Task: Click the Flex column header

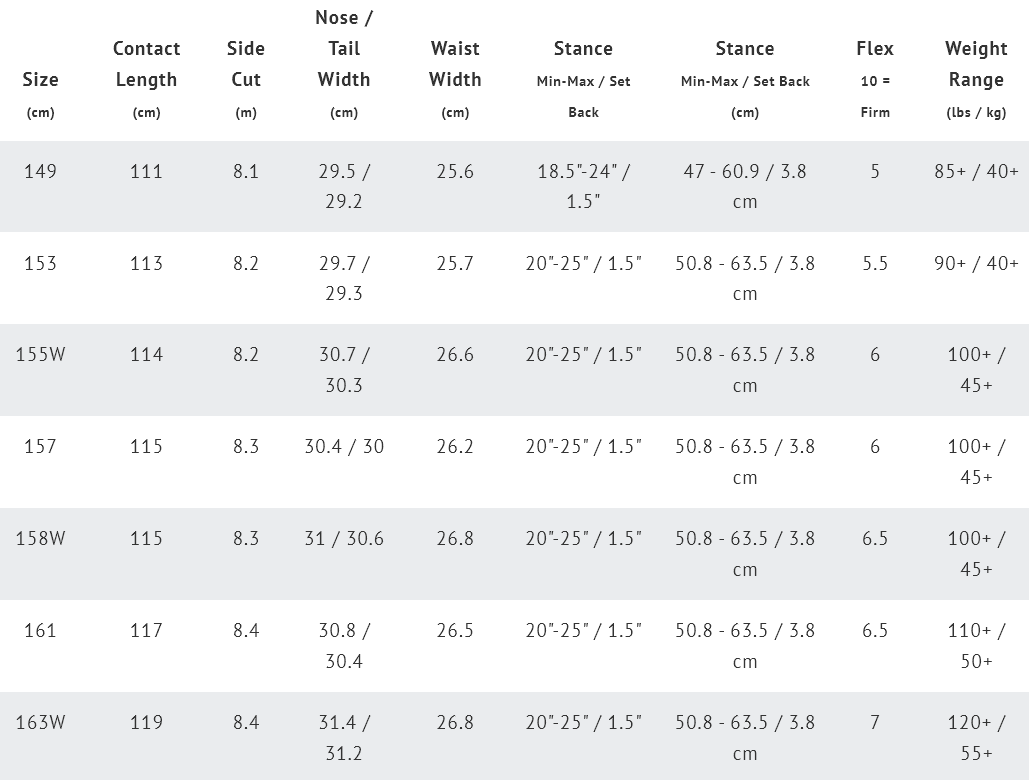Action: coord(875,49)
